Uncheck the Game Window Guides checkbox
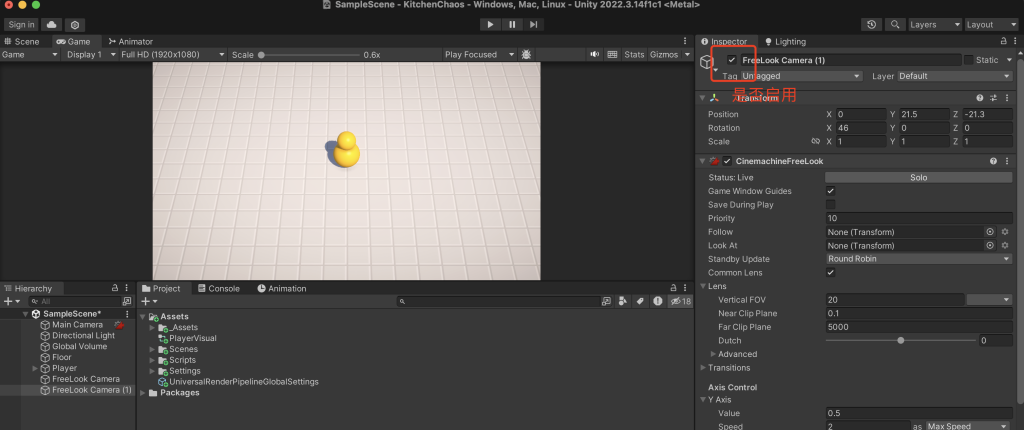 pos(831,191)
